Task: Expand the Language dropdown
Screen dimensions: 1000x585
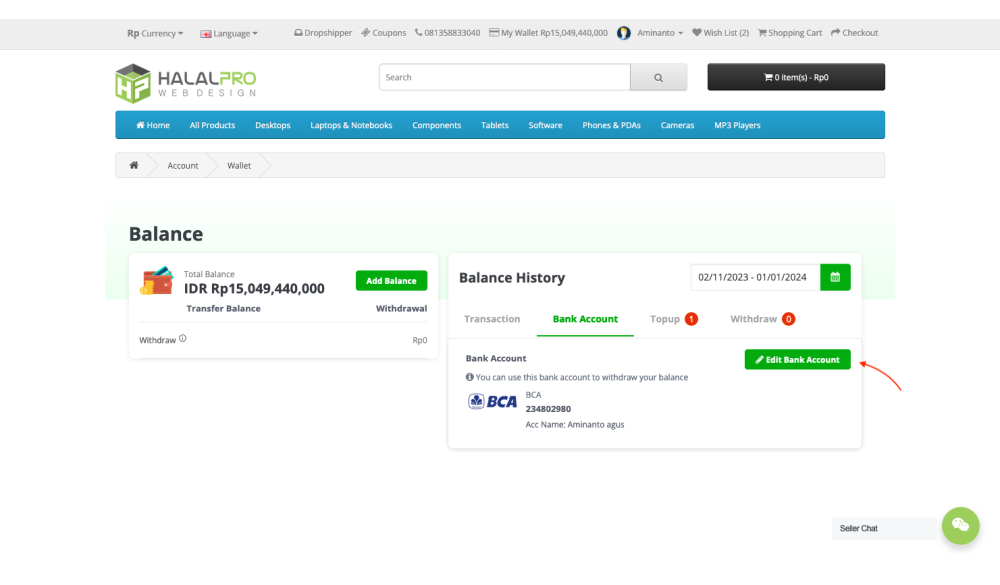Action: [x=229, y=33]
